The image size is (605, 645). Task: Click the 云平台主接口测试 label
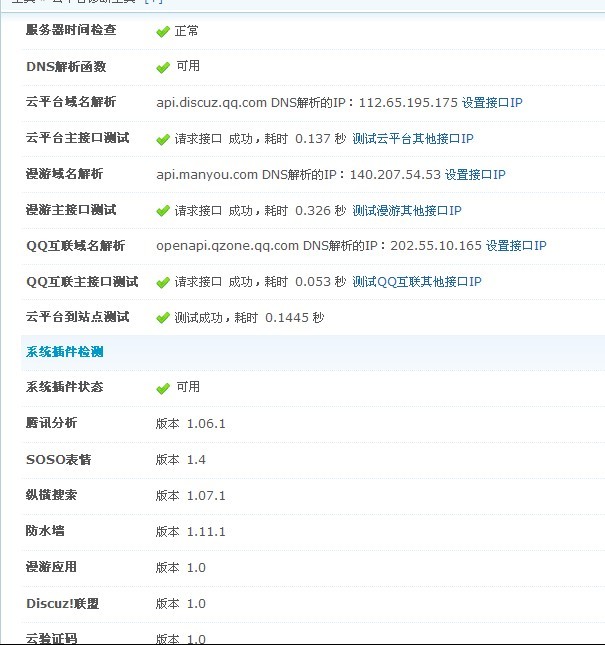click(77, 137)
